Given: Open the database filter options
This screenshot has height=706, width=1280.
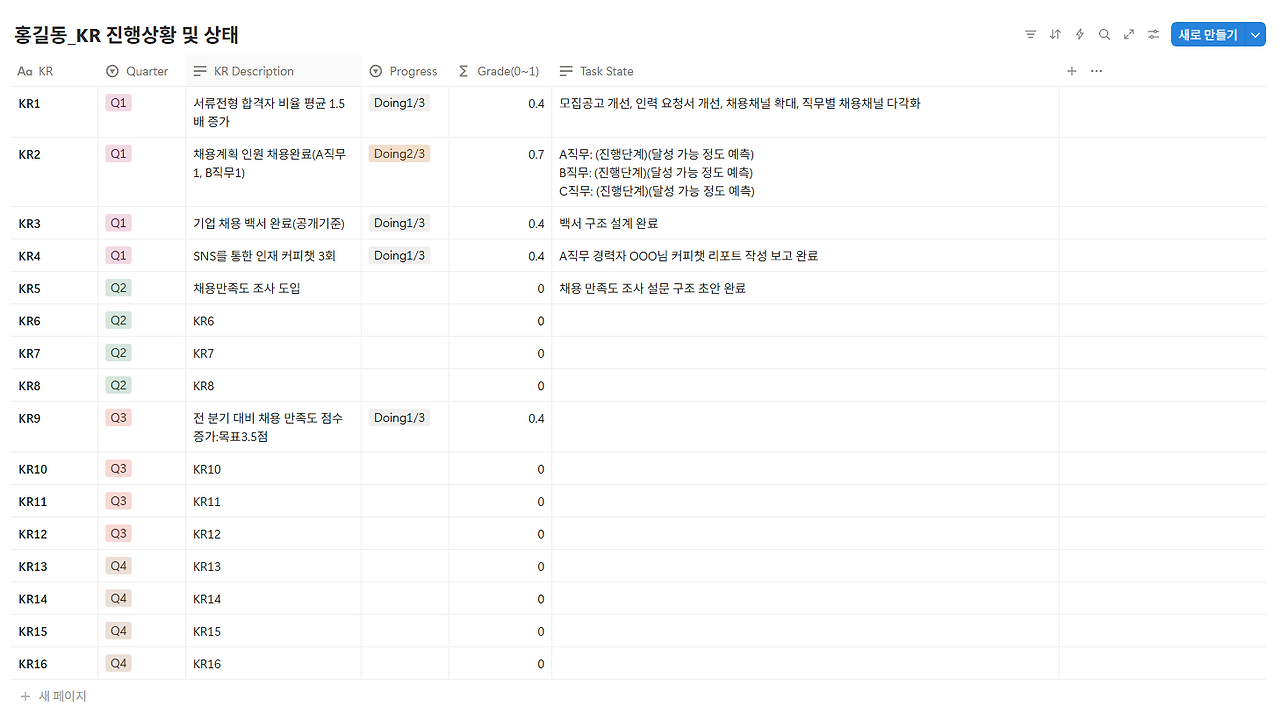Looking at the screenshot, I should click(x=1030, y=34).
